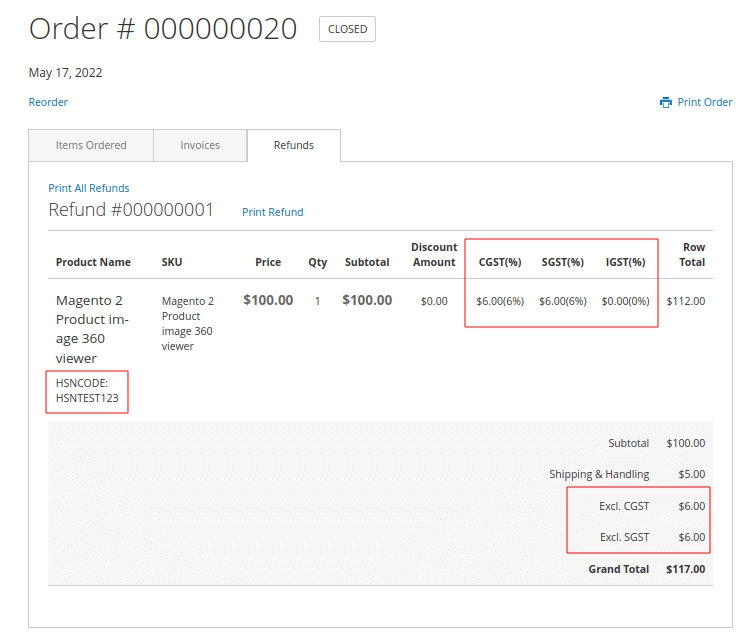Click the IGST(%) column header
This screenshot has width=740, height=636.
(625, 262)
